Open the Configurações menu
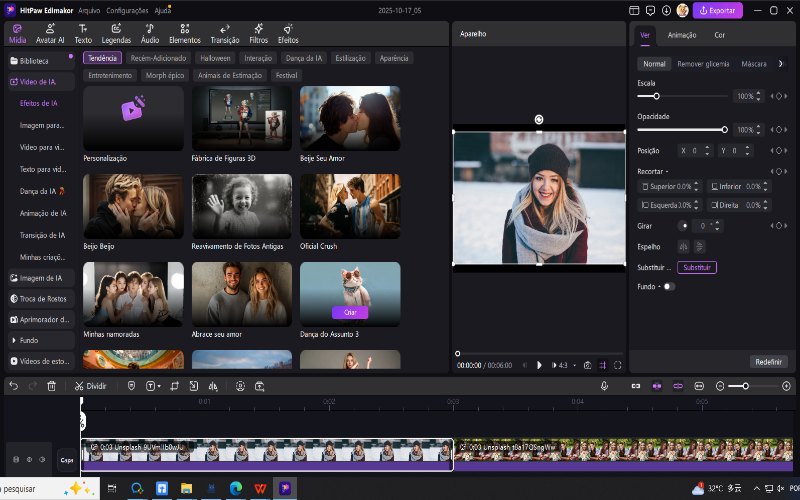The image size is (800, 500). (128, 10)
